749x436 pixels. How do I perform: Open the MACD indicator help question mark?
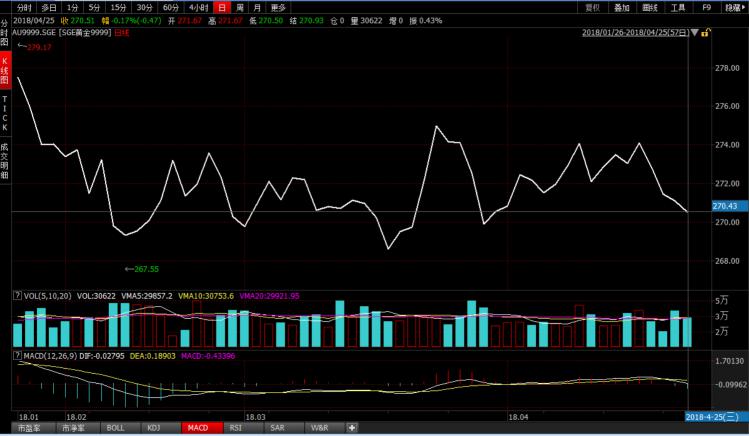pyautogui.click(x=17, y=355)
